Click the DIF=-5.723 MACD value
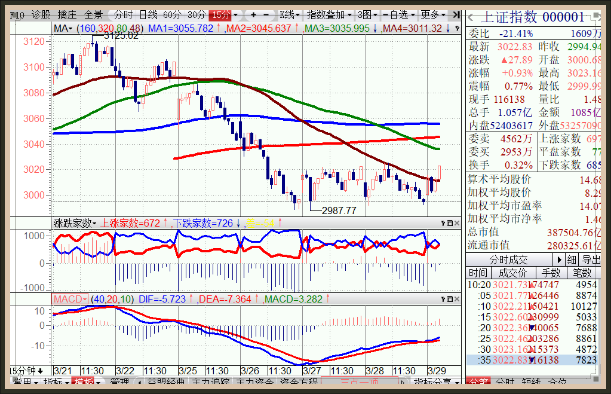This screenshot has height=394, width=611. click(162, 299)
